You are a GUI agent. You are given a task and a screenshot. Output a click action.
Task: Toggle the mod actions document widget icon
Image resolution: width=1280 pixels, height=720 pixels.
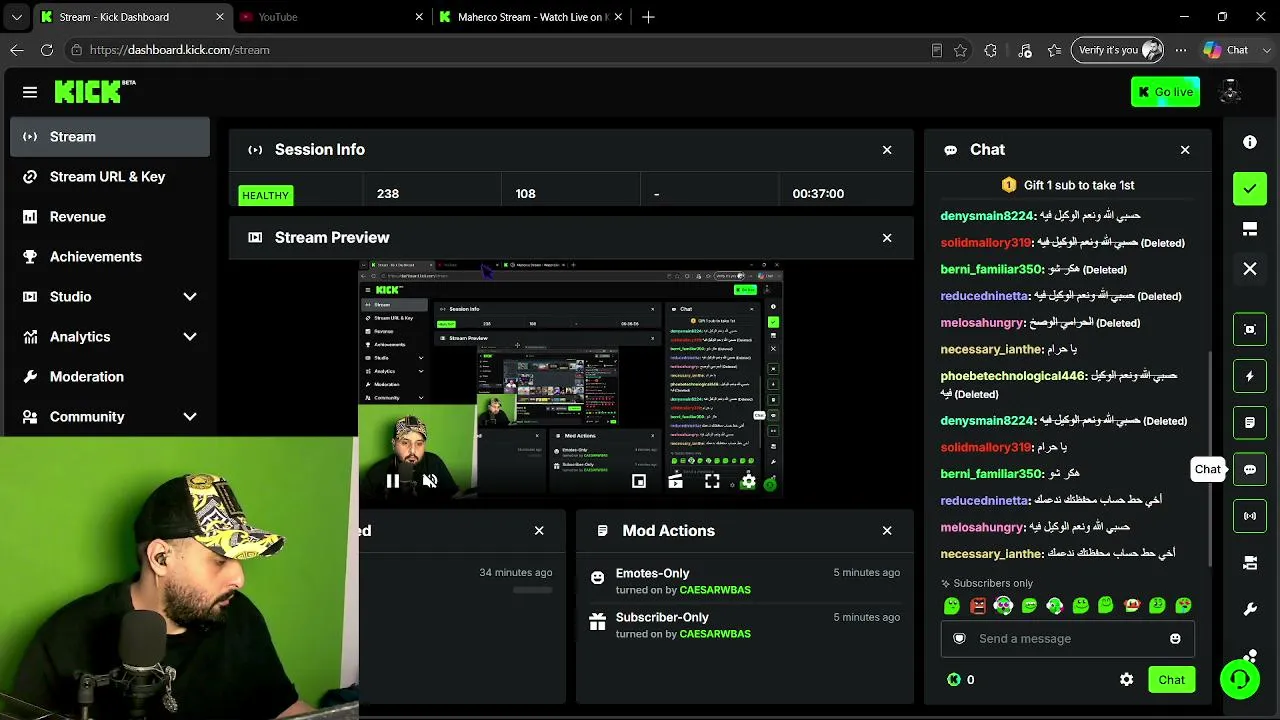(1250, 423)
